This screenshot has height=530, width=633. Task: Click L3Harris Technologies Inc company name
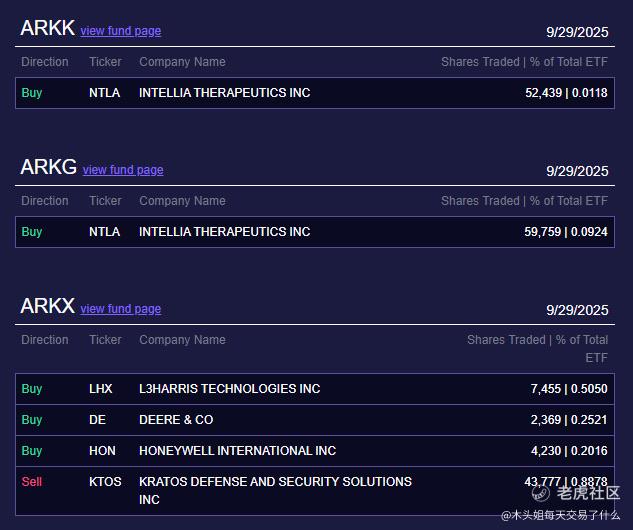229,389
